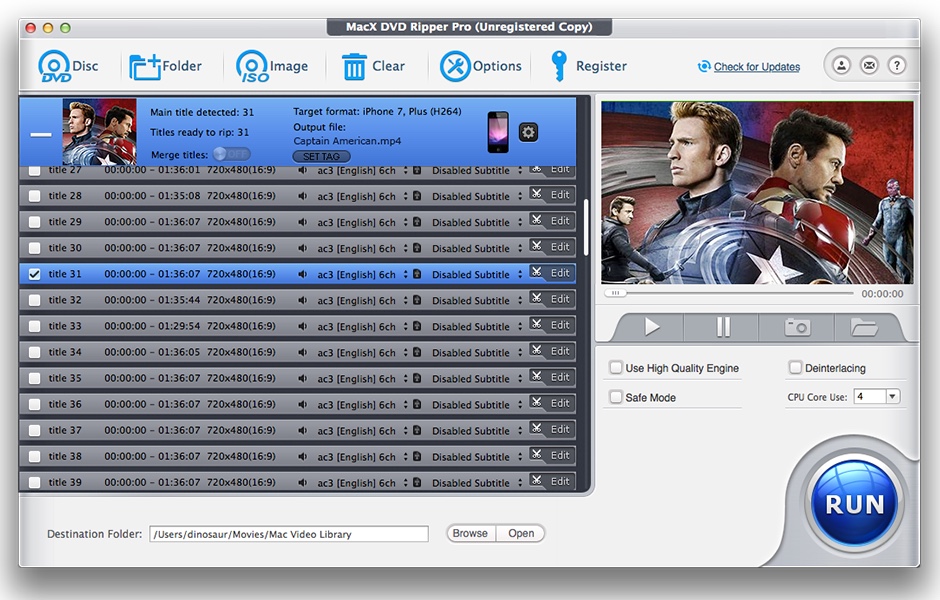
Task: Open subtitle dropdown for title 36
Action: (520, 405)
